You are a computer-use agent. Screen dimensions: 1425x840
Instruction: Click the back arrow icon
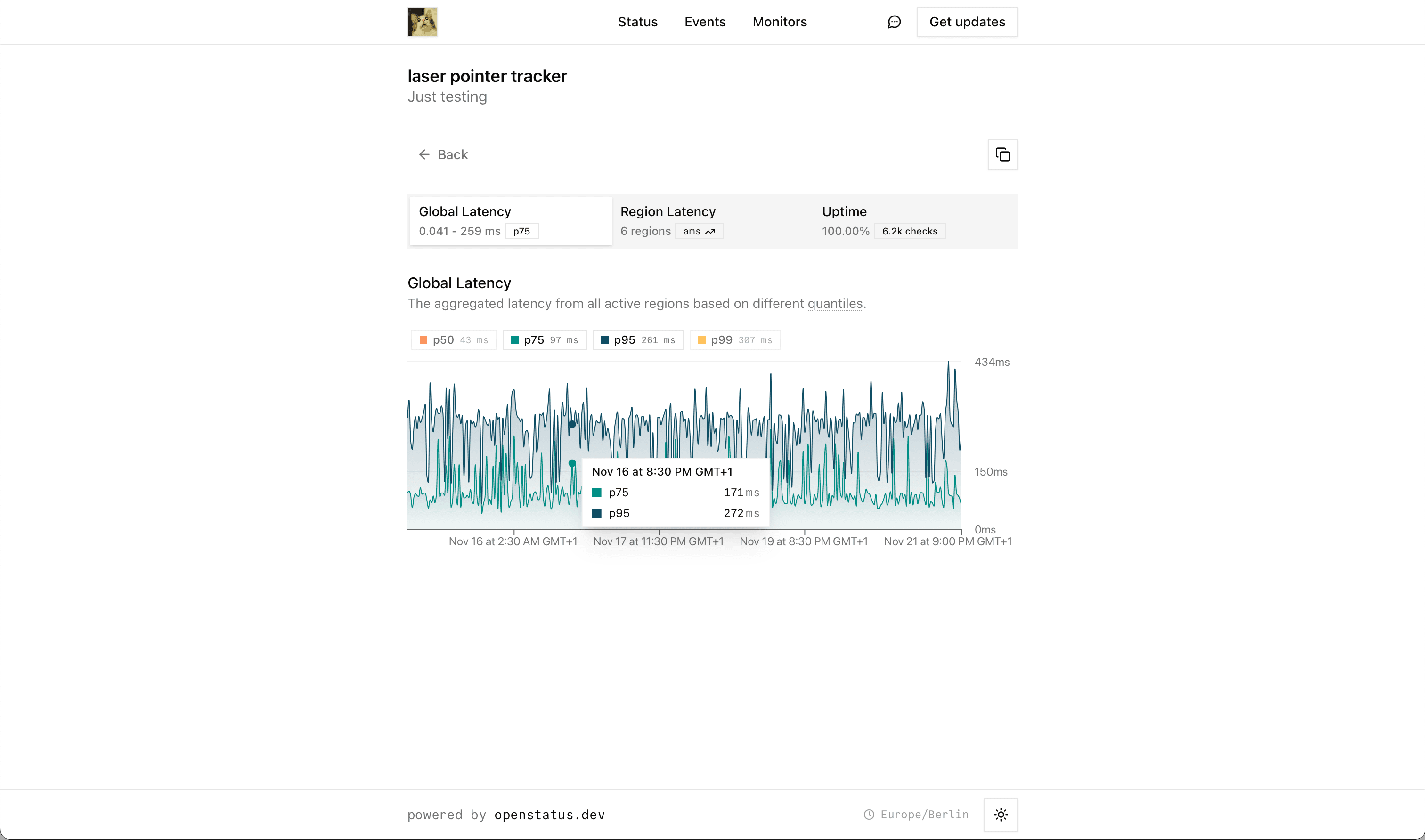point(424,154)
